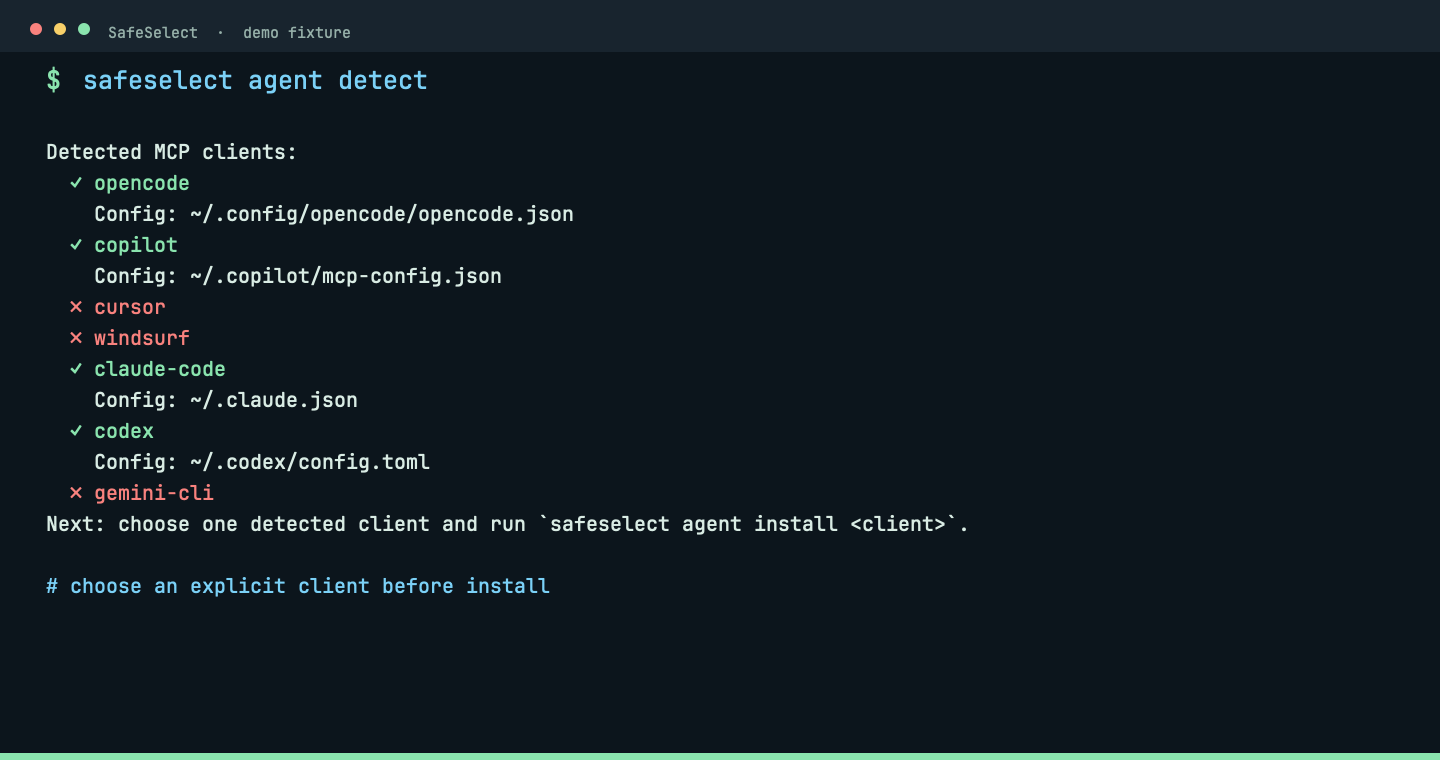
Task: Click the 'demo fixture' title text
Action: (297, 32)
